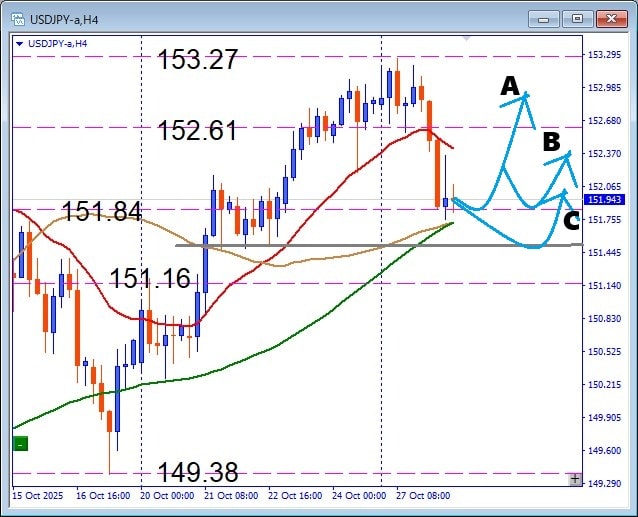This screenshot has height=517, width=638.
Task: Click the letter B annotation
Action: click(x=551, y=142)
